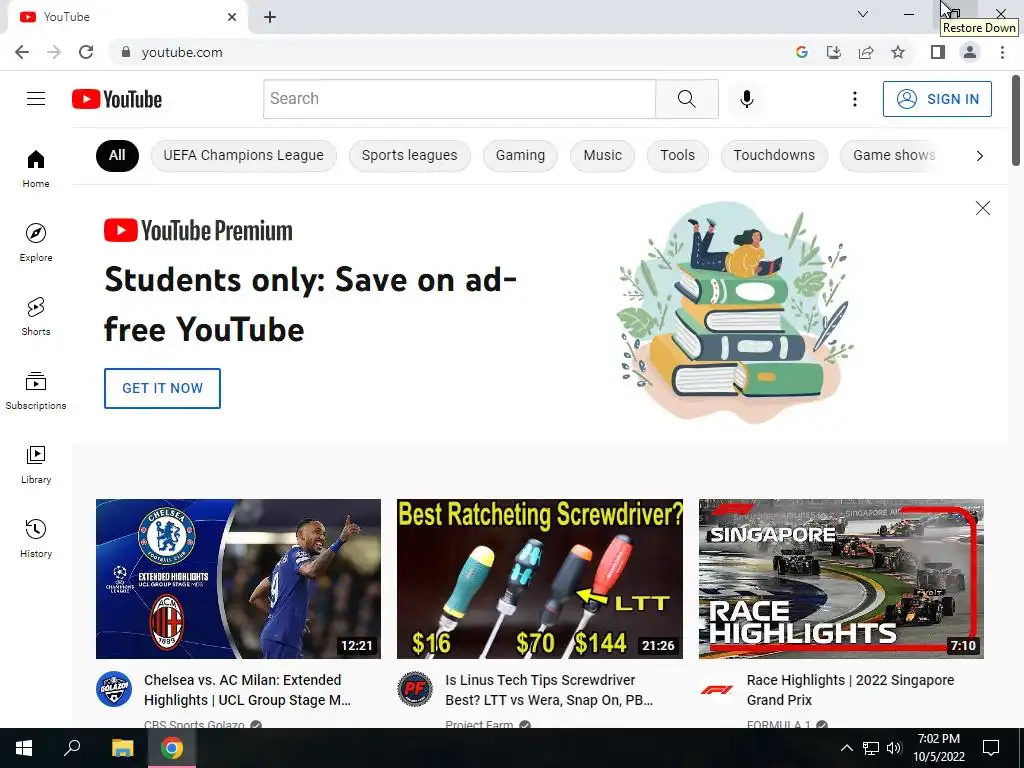
Task: Bookmark this tab with star icon
Action: [898, 52]
